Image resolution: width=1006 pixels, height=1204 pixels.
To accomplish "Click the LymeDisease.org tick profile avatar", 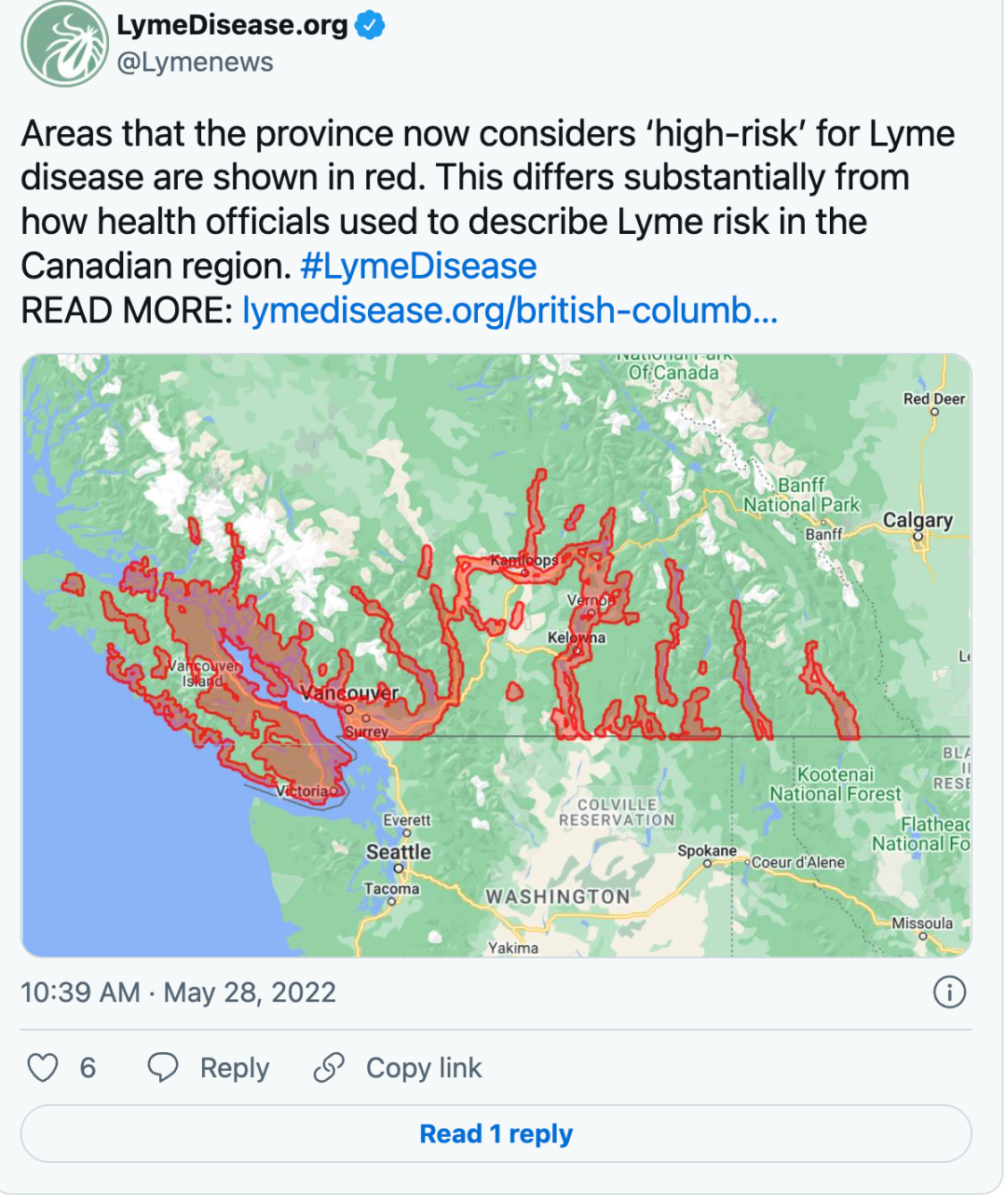I will tap(65, 44).
